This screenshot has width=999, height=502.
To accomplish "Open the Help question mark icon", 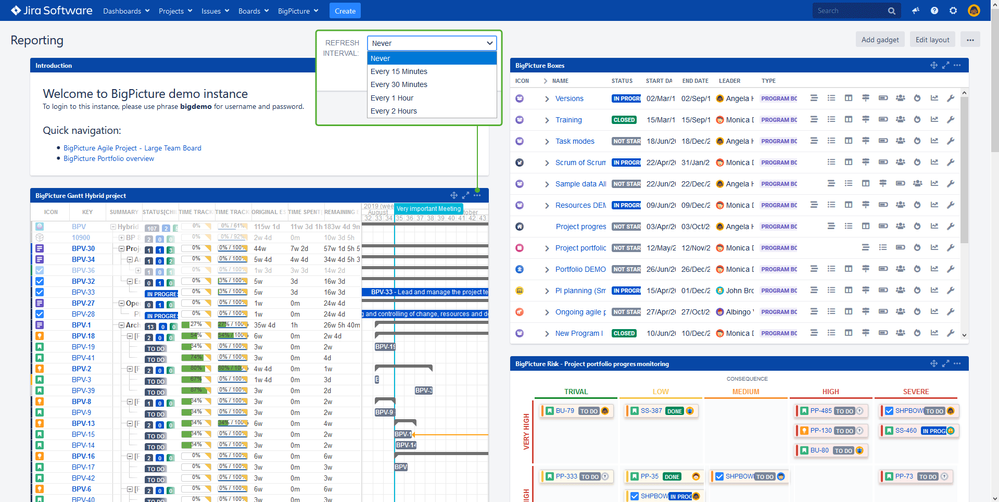I will click(934, 11).
